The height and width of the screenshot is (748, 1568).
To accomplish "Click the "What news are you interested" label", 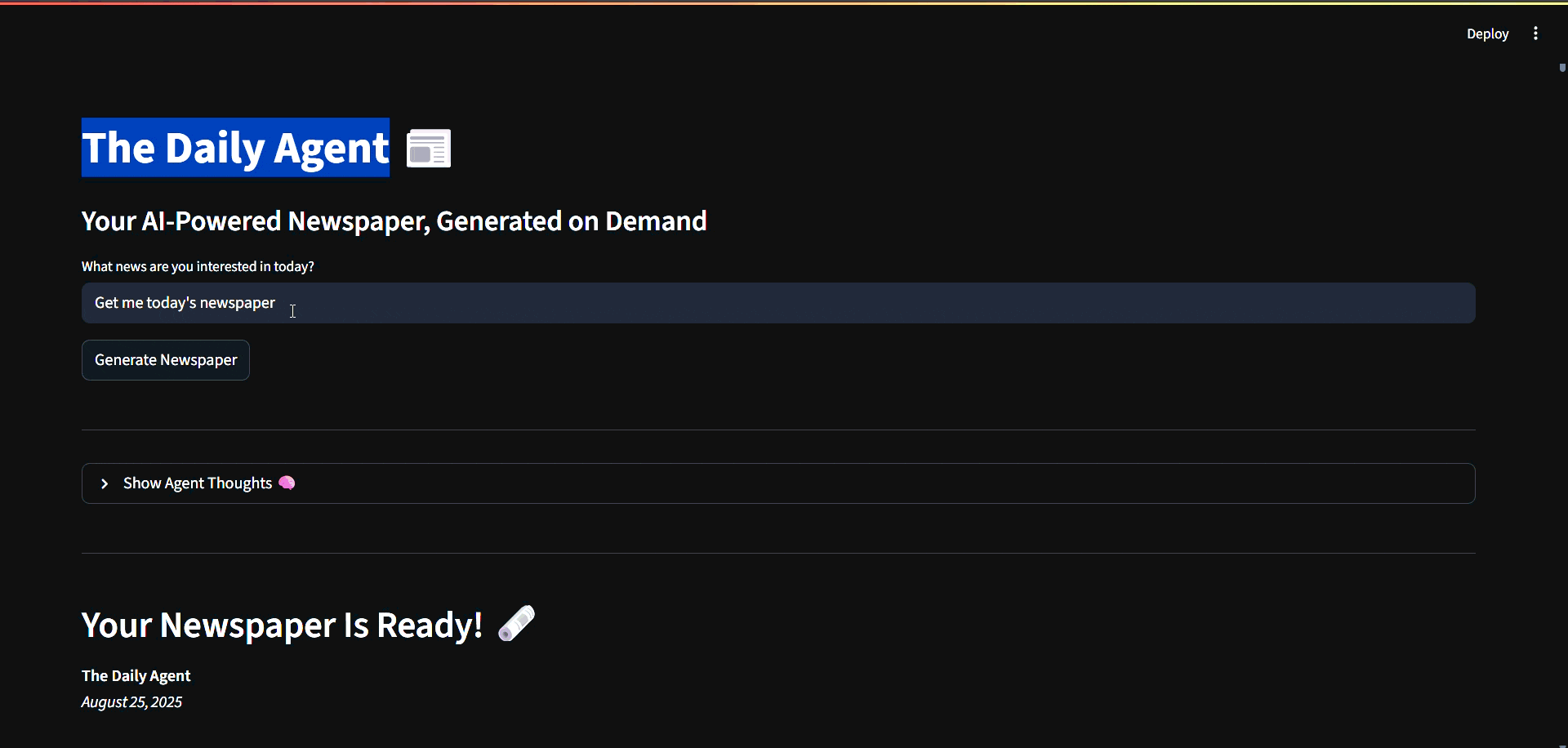I will (198, 267).
